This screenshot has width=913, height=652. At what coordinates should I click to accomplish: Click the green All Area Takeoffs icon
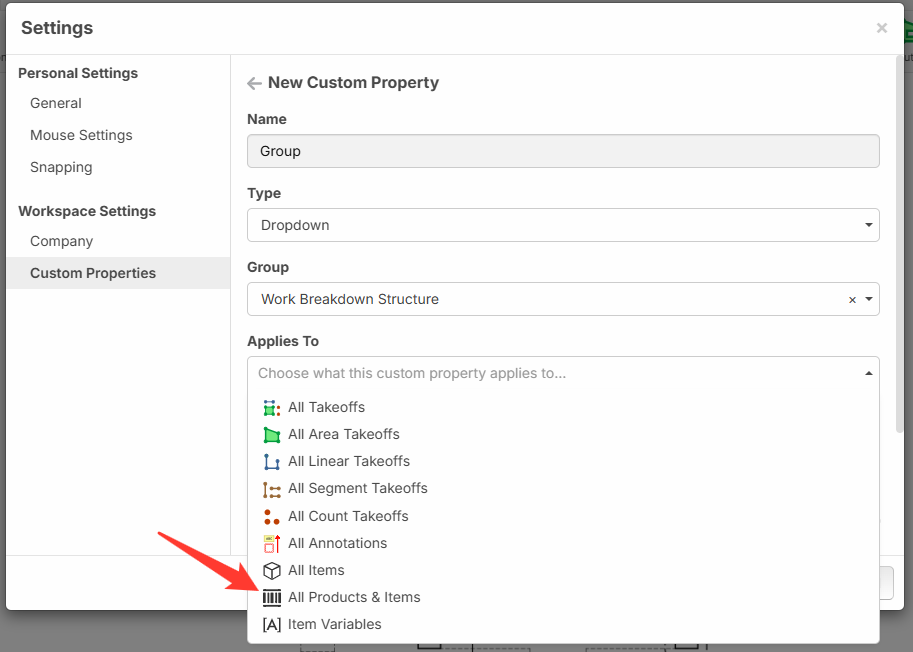click(x=271, y=435)
